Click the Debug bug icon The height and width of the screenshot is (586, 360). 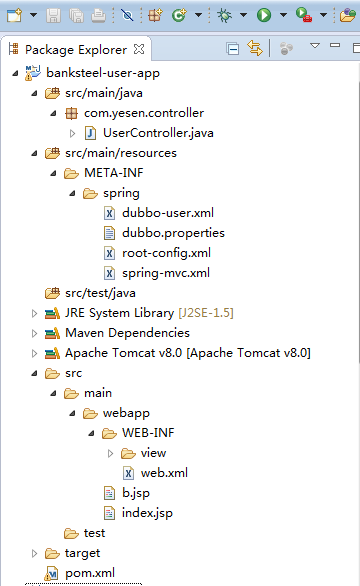click(224, 15)
